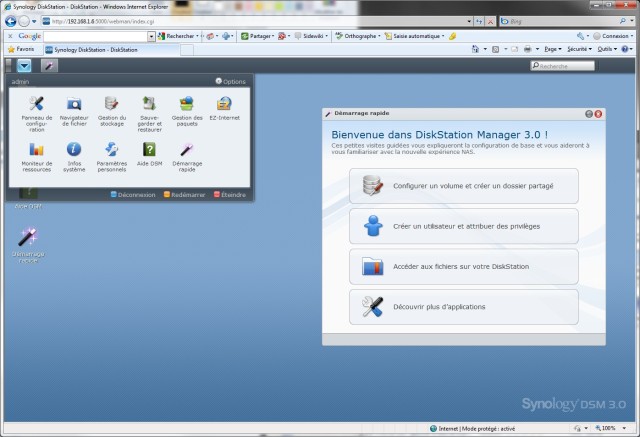
Task: Click Éteindre to shut down
Action: [230, 195]
